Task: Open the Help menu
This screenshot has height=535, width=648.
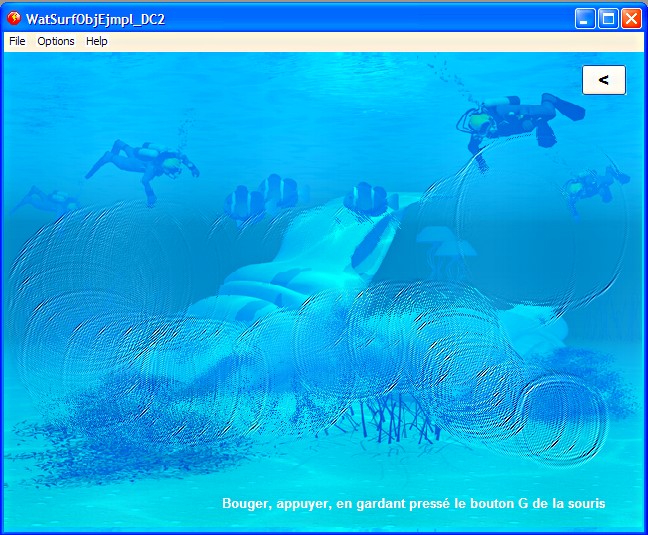Action: click(x=97, y=41)
